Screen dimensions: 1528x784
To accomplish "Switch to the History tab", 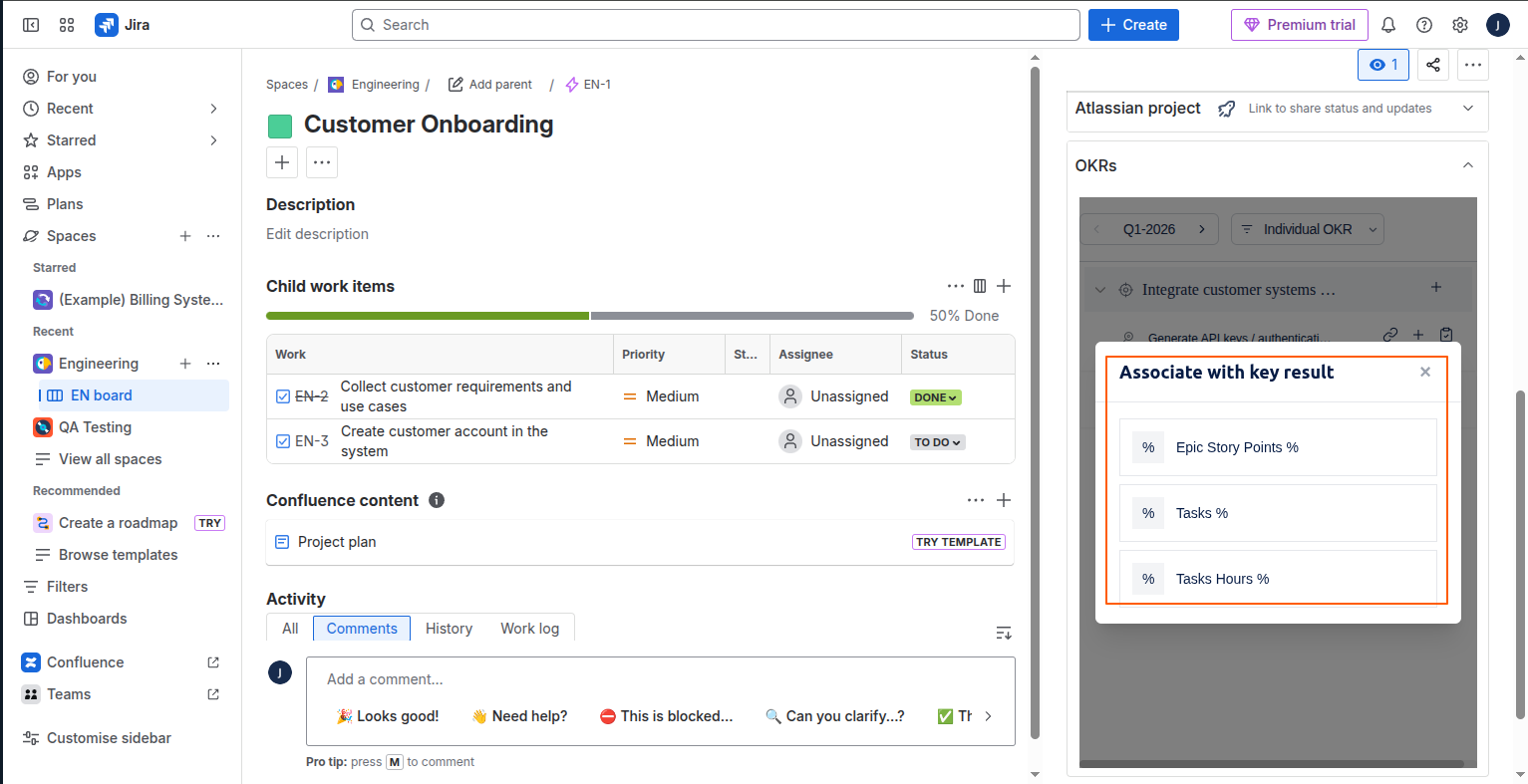I will click(449, 629).
